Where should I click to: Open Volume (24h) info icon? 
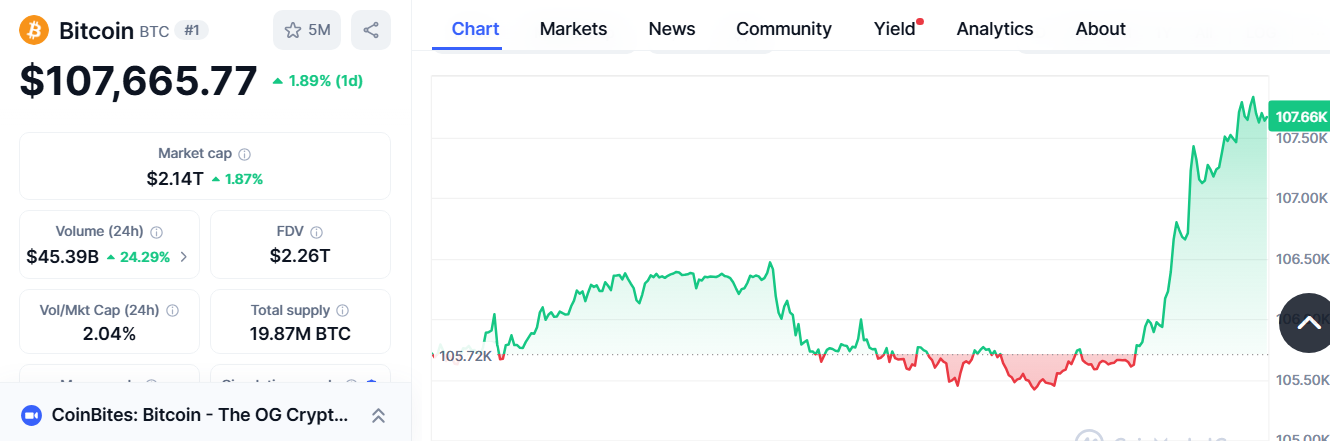tap(157, 232)
